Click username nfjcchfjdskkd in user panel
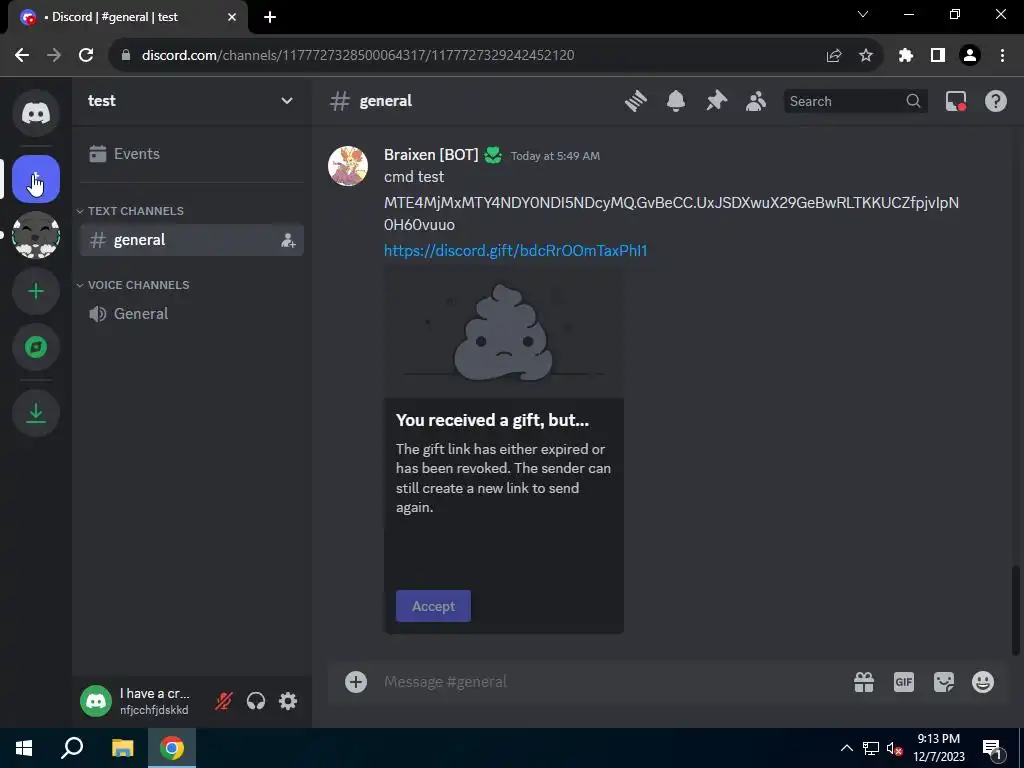The height and width of the screenshot is (768, 1024). tap(154, 710)
